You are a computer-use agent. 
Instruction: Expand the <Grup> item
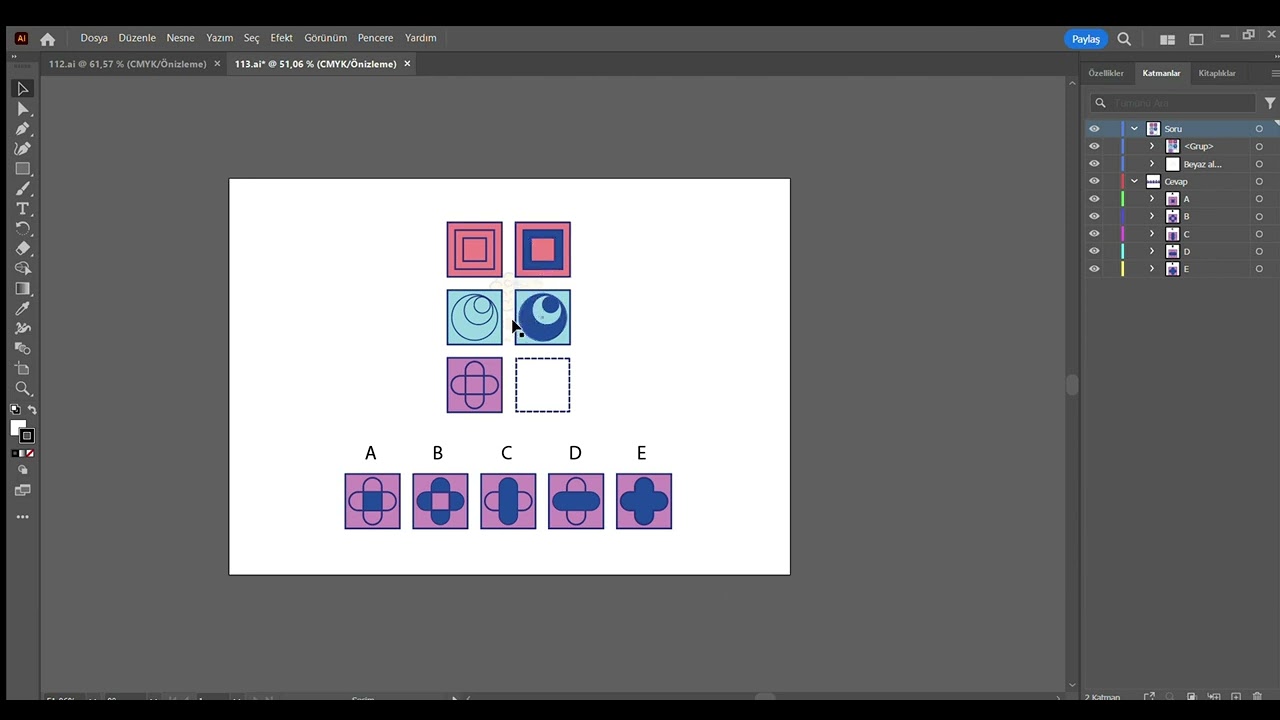tap(1152, 146)
